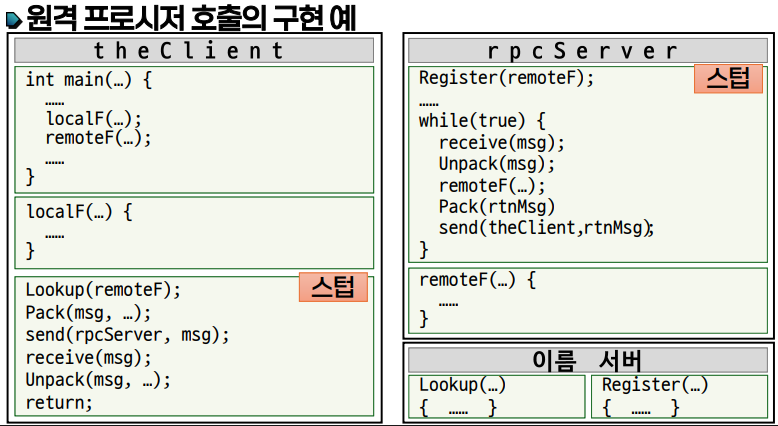This screenshot has width=778, height=426.
Task: Click the line "Register(remoteF);"
Action: pyautogui.click(x=506, y=78)
